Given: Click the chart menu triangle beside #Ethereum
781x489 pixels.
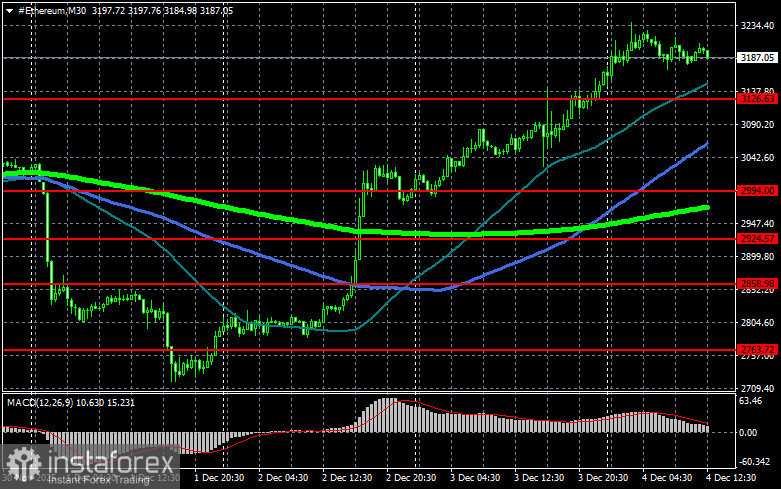Looking at the screenshot, I should point(9,10).
